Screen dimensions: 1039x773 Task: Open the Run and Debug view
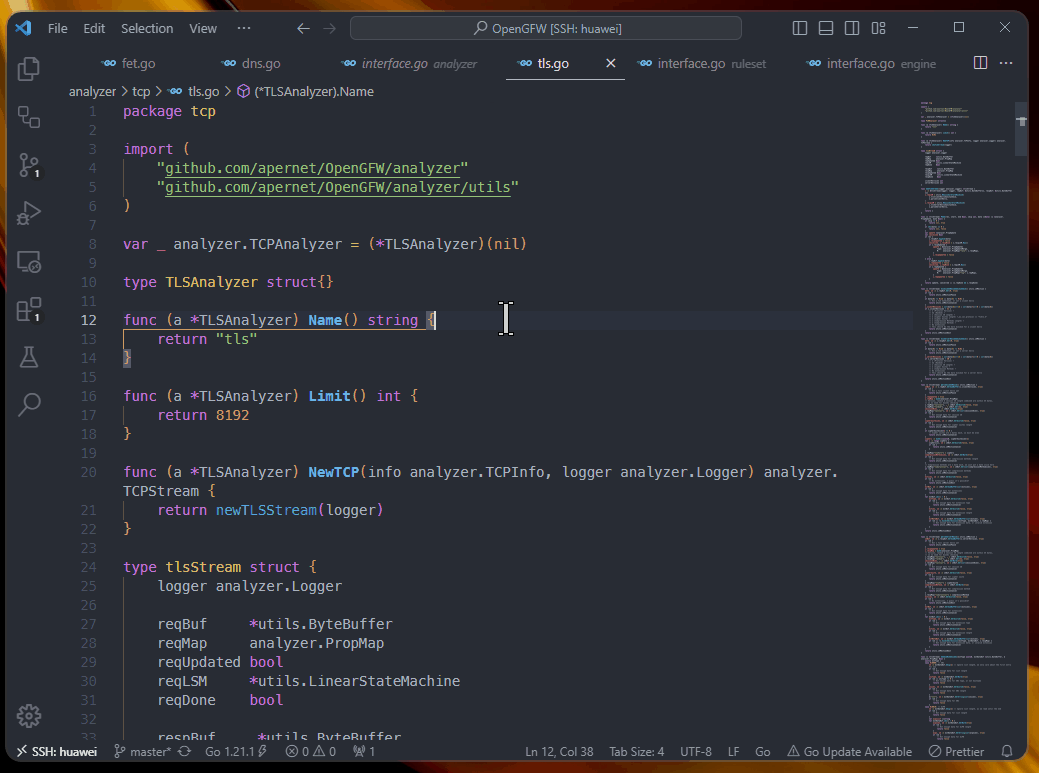(29, 213)
